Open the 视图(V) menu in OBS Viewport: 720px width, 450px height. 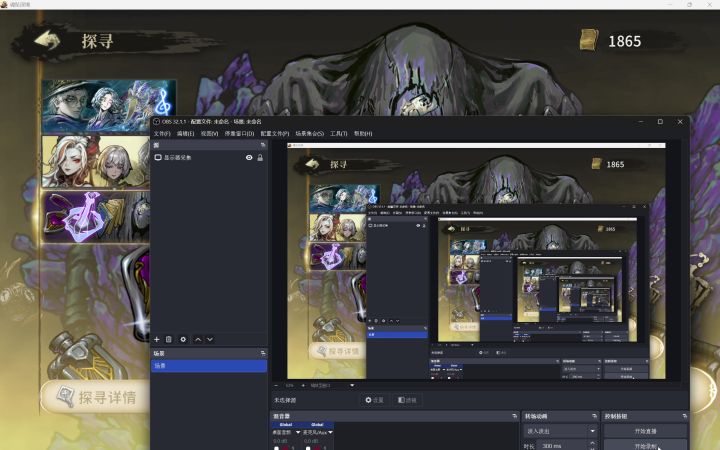(209, 134)
